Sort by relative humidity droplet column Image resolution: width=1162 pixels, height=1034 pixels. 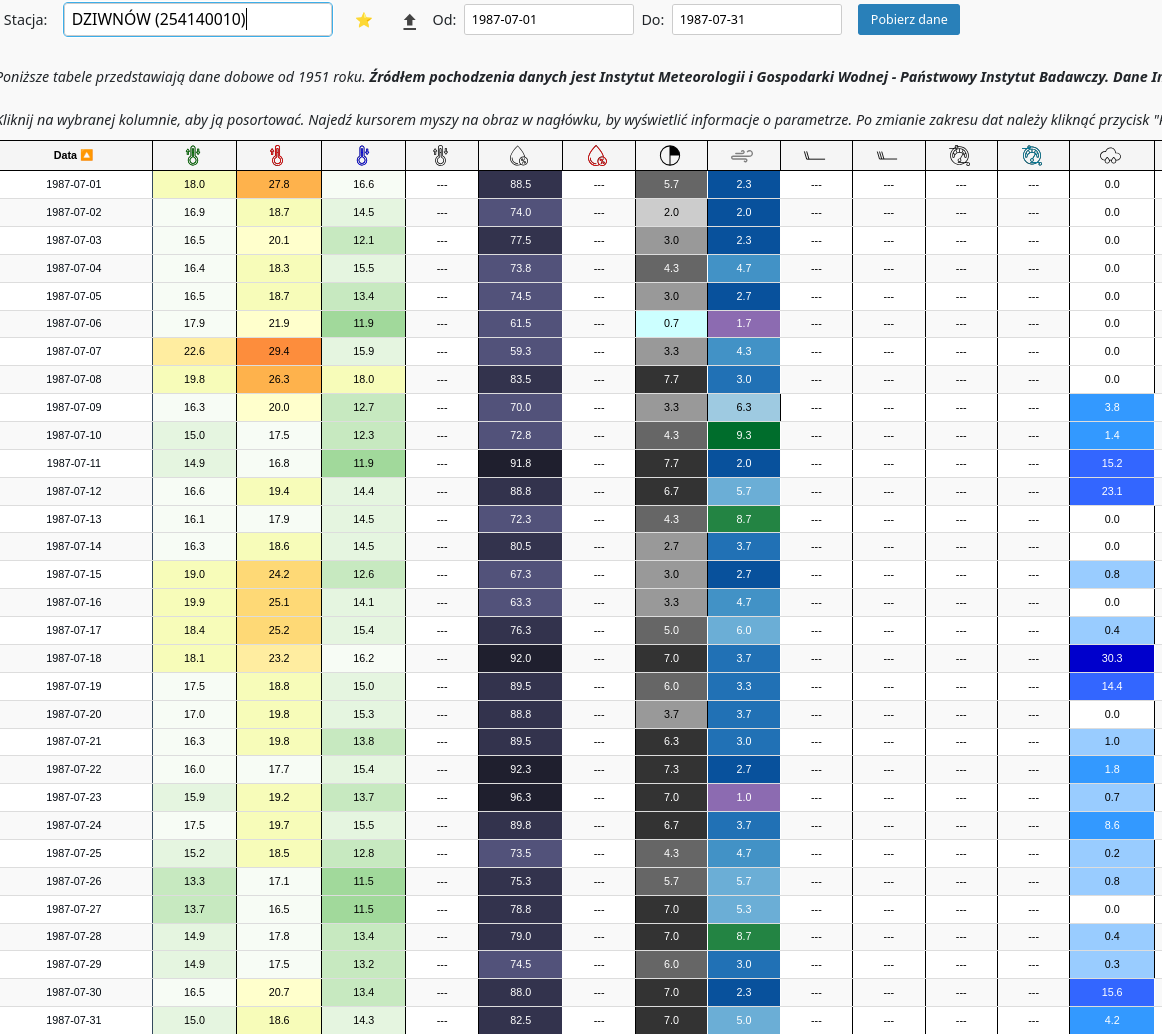coord(519,156)
